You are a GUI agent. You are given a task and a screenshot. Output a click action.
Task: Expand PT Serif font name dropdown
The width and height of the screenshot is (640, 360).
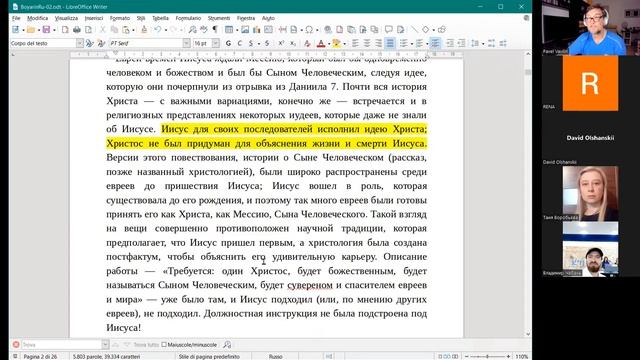(x=186, y=43)
